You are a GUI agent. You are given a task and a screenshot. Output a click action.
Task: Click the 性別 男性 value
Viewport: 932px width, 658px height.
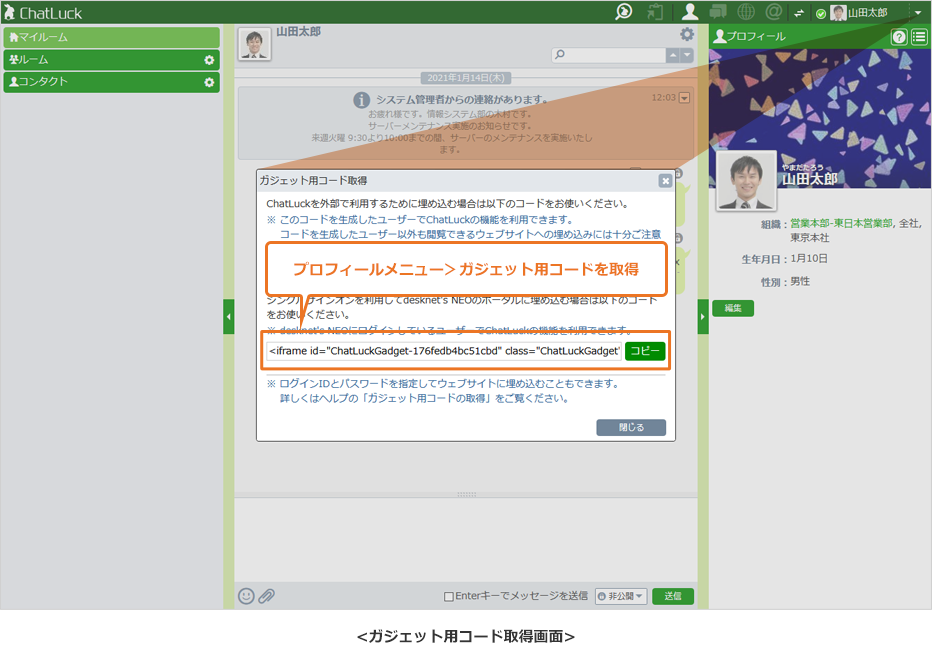coord(800,281)
